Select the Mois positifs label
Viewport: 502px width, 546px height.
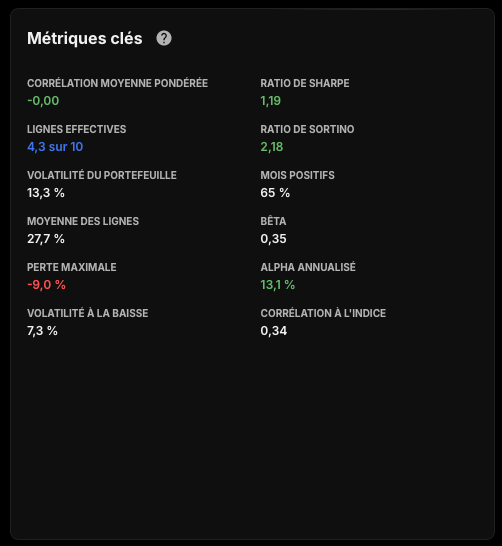pyautogui.click(x=297, y=175)
